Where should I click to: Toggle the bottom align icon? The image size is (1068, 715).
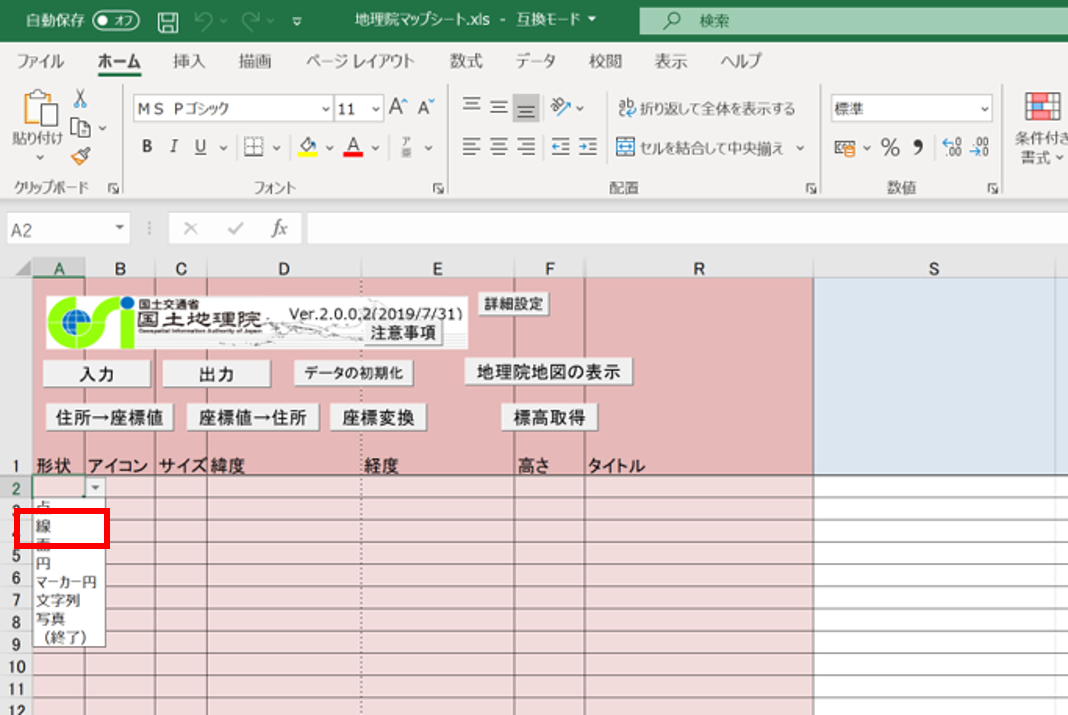526,108
